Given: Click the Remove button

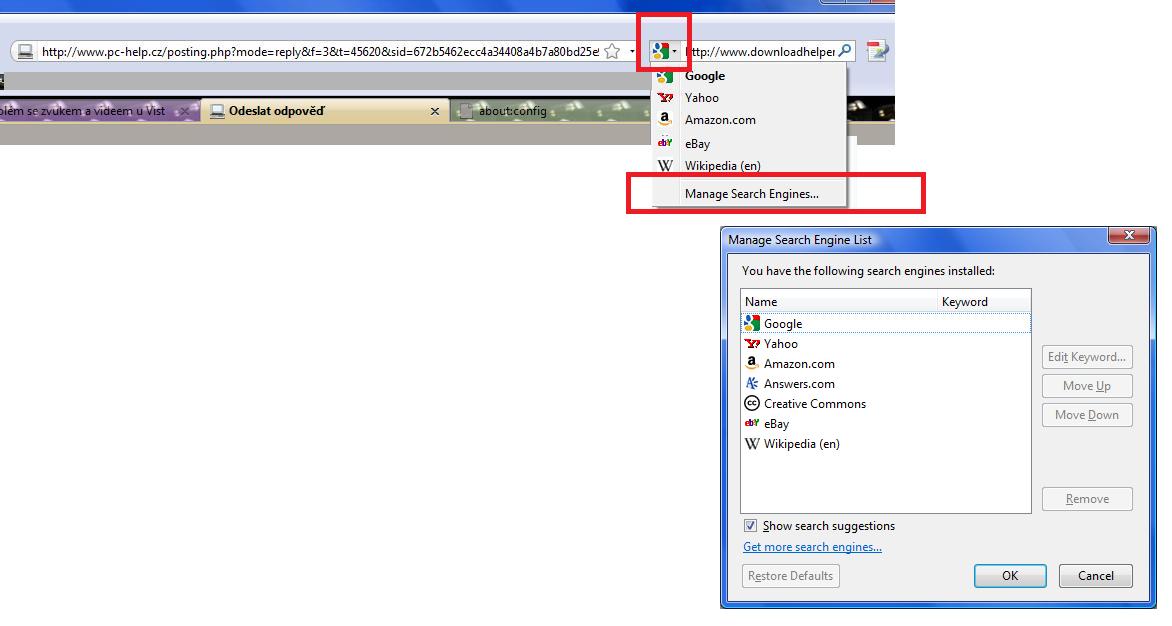Looking at the screenshot, I should [1087, 499].
